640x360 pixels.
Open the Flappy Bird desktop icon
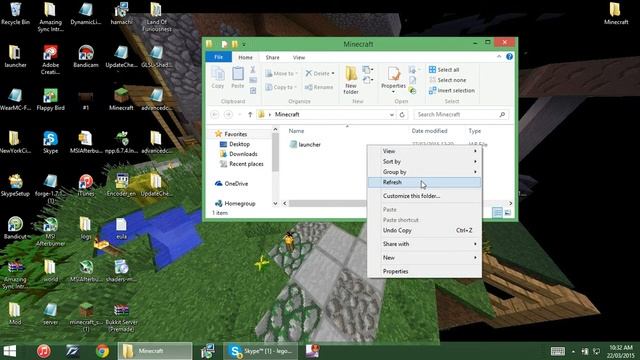coord(50,100)
